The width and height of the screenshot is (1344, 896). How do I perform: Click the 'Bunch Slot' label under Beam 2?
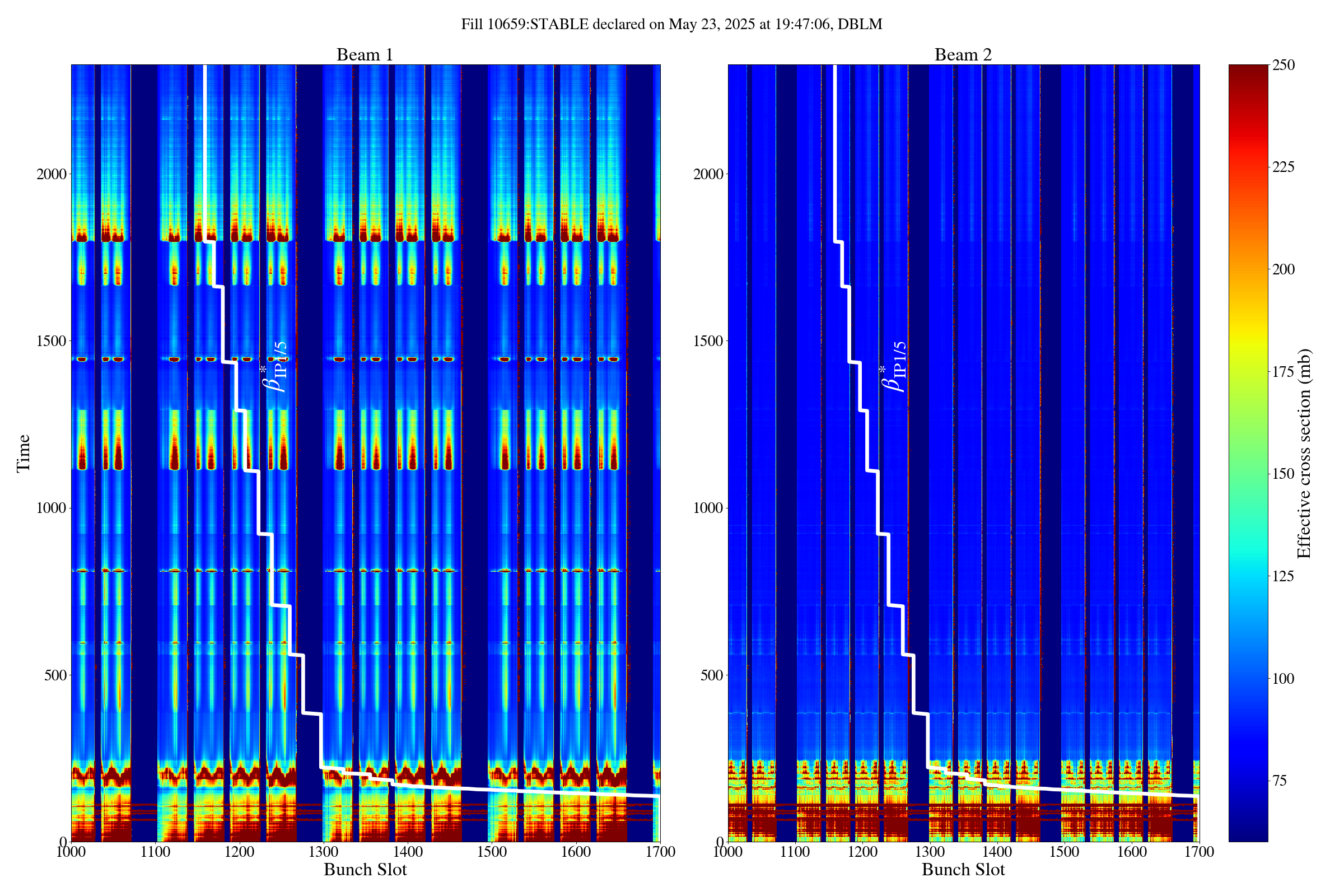(x=963, y=870)
